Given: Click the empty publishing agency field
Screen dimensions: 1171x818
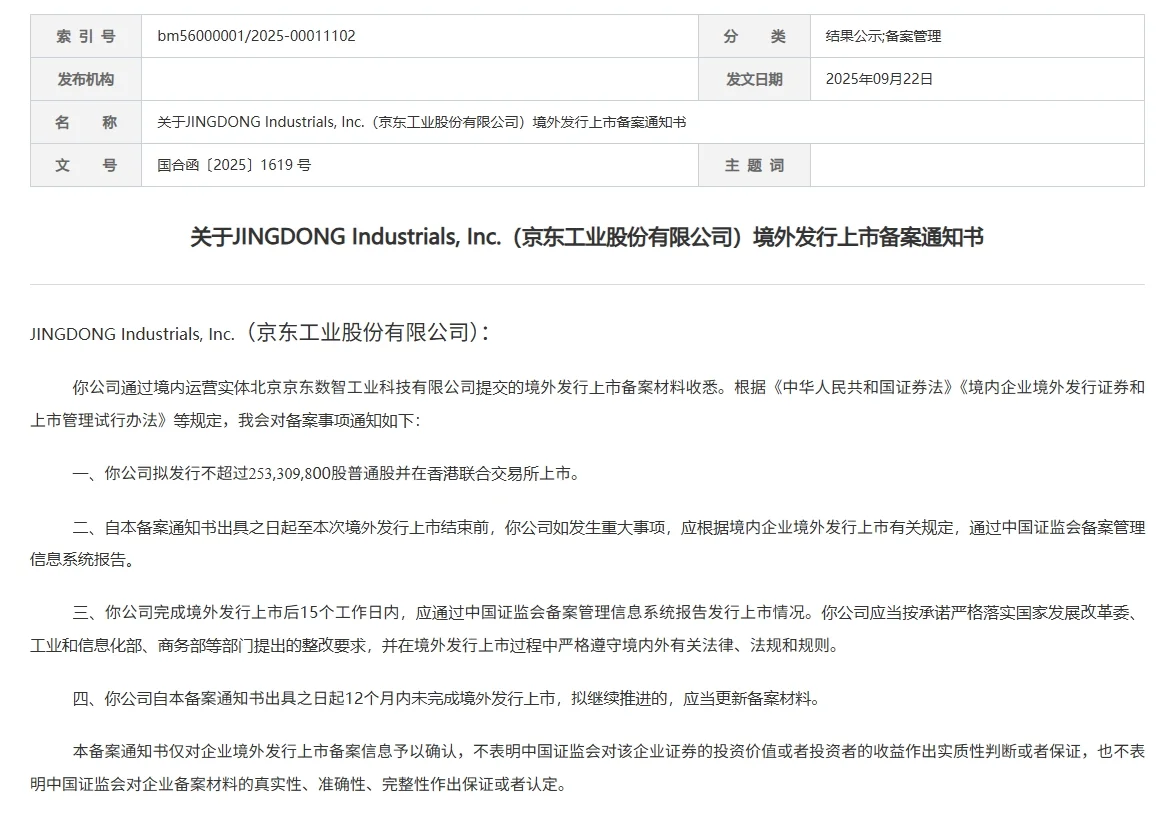Looking at the screenshot, I should point(420,79).
